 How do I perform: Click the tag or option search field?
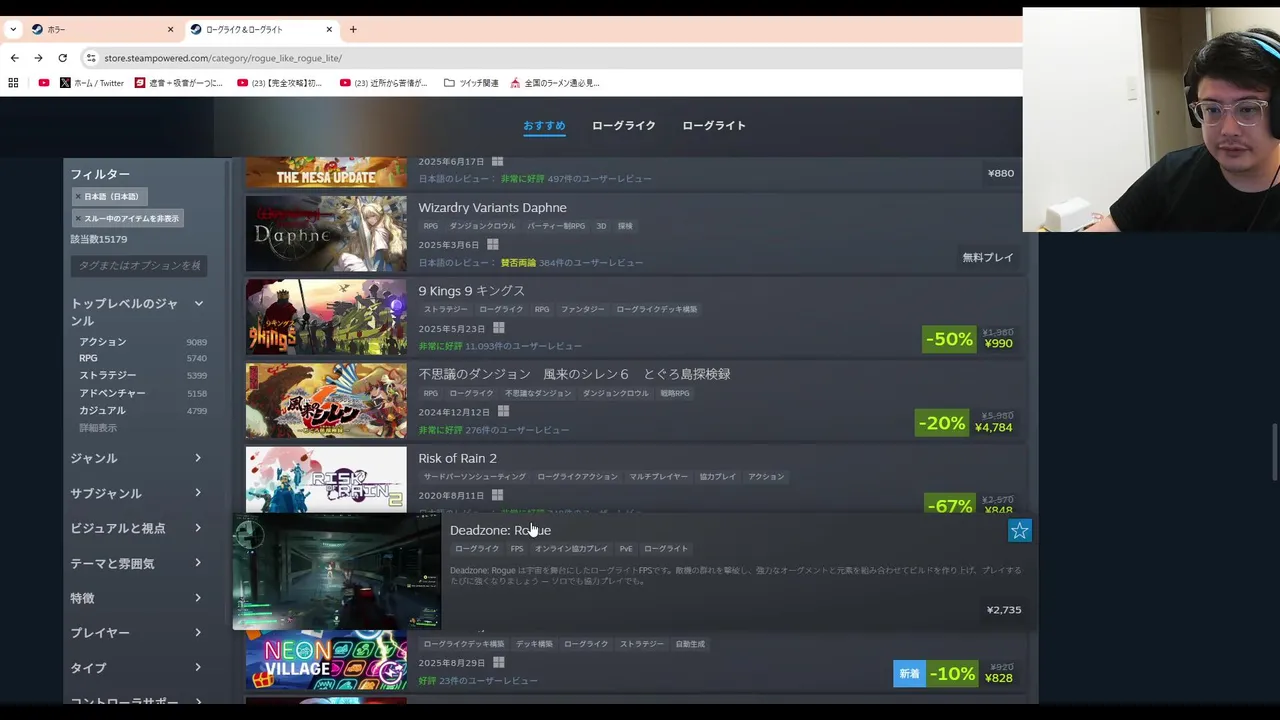pos(139,265)
